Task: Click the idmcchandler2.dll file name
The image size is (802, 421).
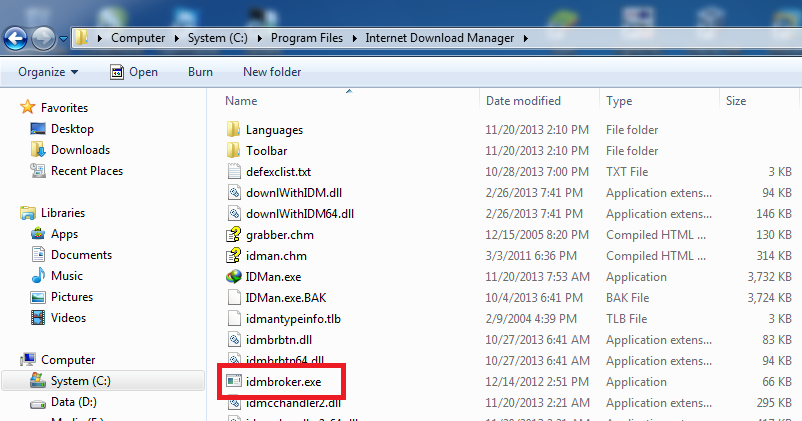Action: coord(293,403)
